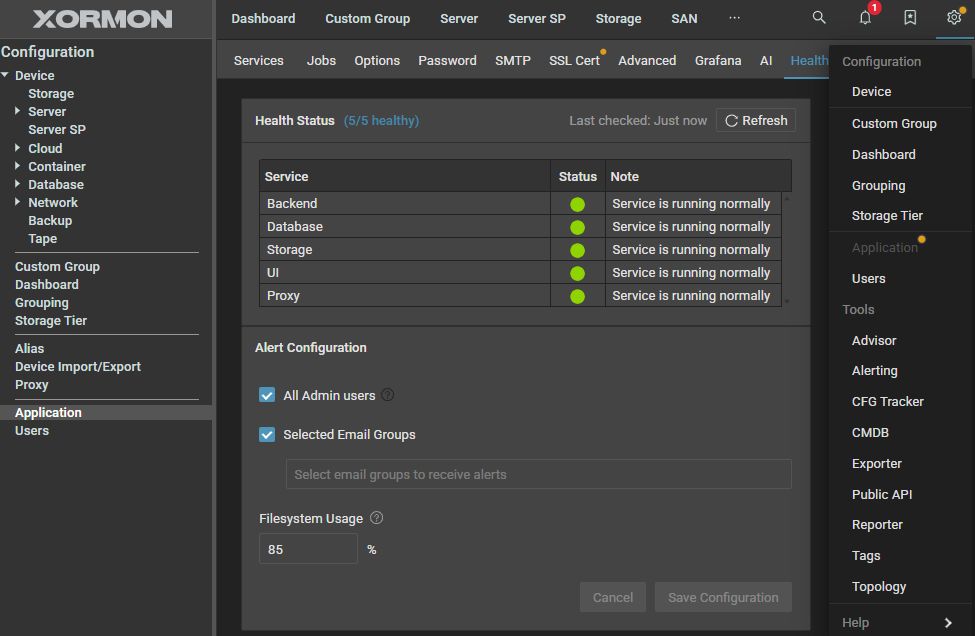Viewport: 975px width, 636px height.
Task: Click the settings gear icon
Action: pos(953,18)
